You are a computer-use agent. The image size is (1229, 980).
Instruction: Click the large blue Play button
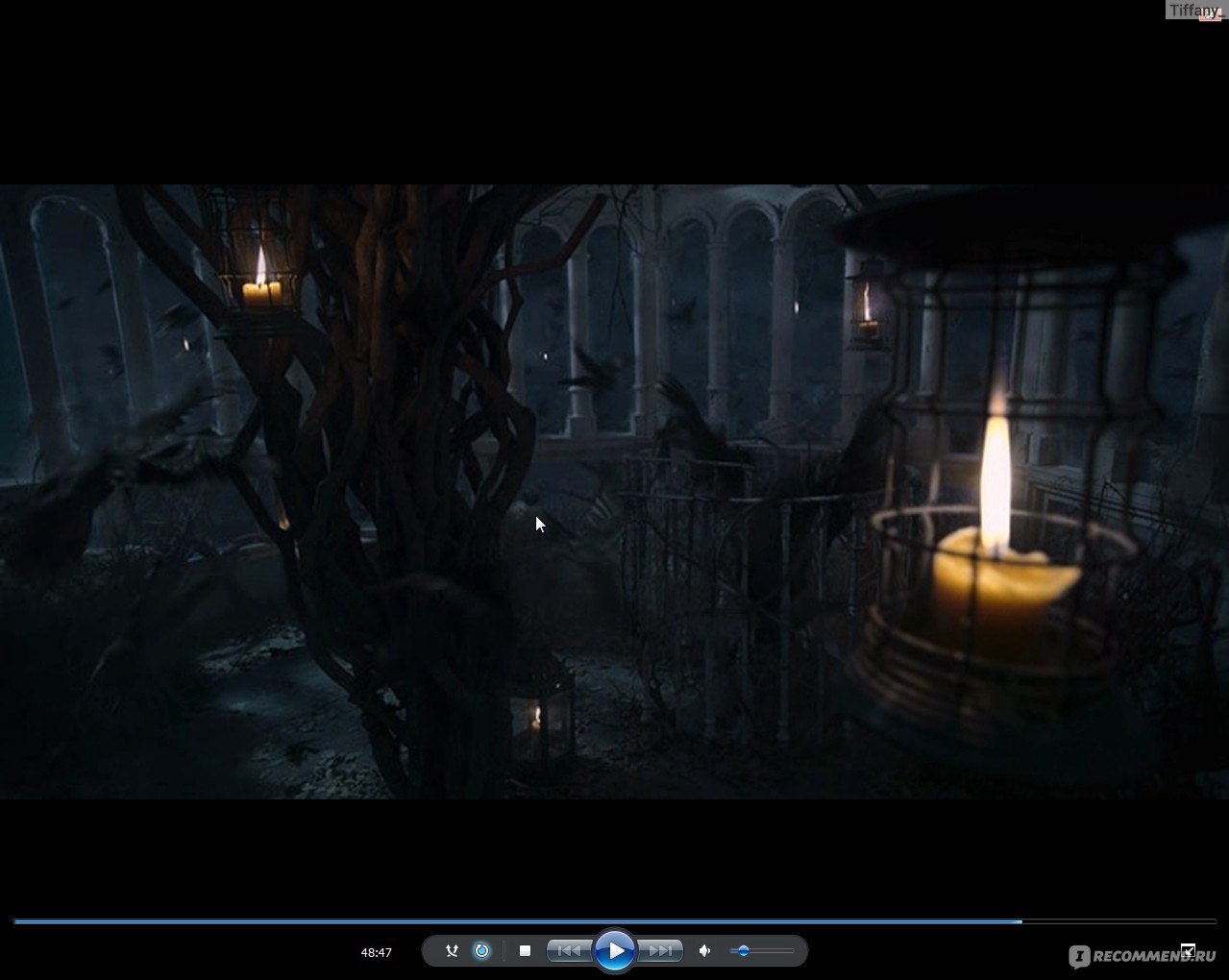pos(615,951)
